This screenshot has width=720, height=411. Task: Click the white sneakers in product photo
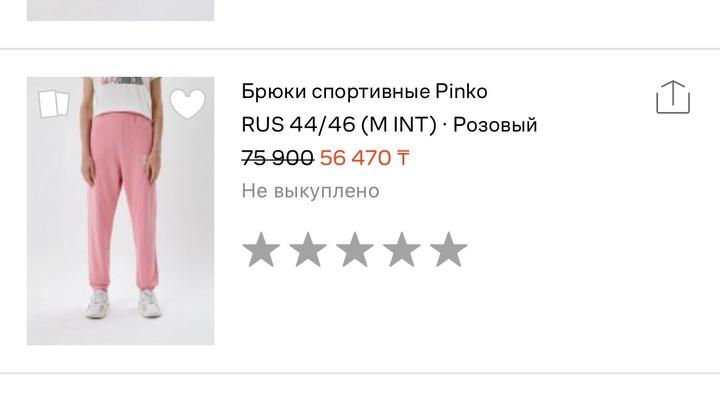pos(124,303)
